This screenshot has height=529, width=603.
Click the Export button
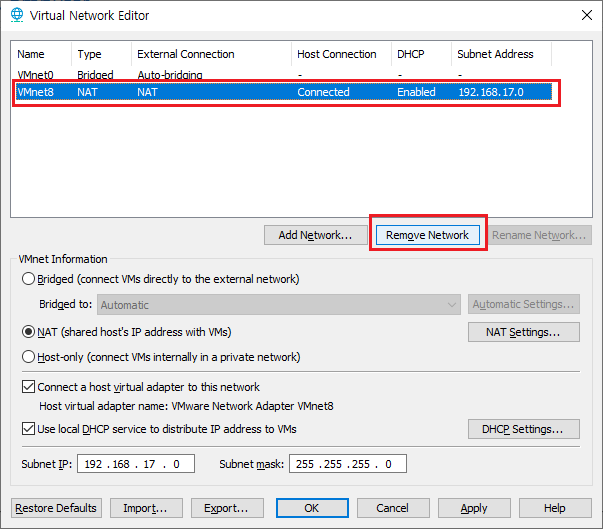[227, 508]
